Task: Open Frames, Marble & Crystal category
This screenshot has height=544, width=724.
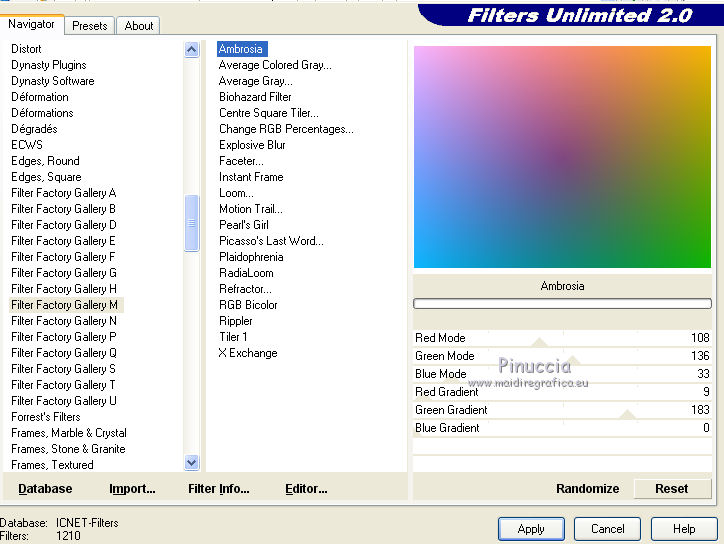Action: pos(69,433)
